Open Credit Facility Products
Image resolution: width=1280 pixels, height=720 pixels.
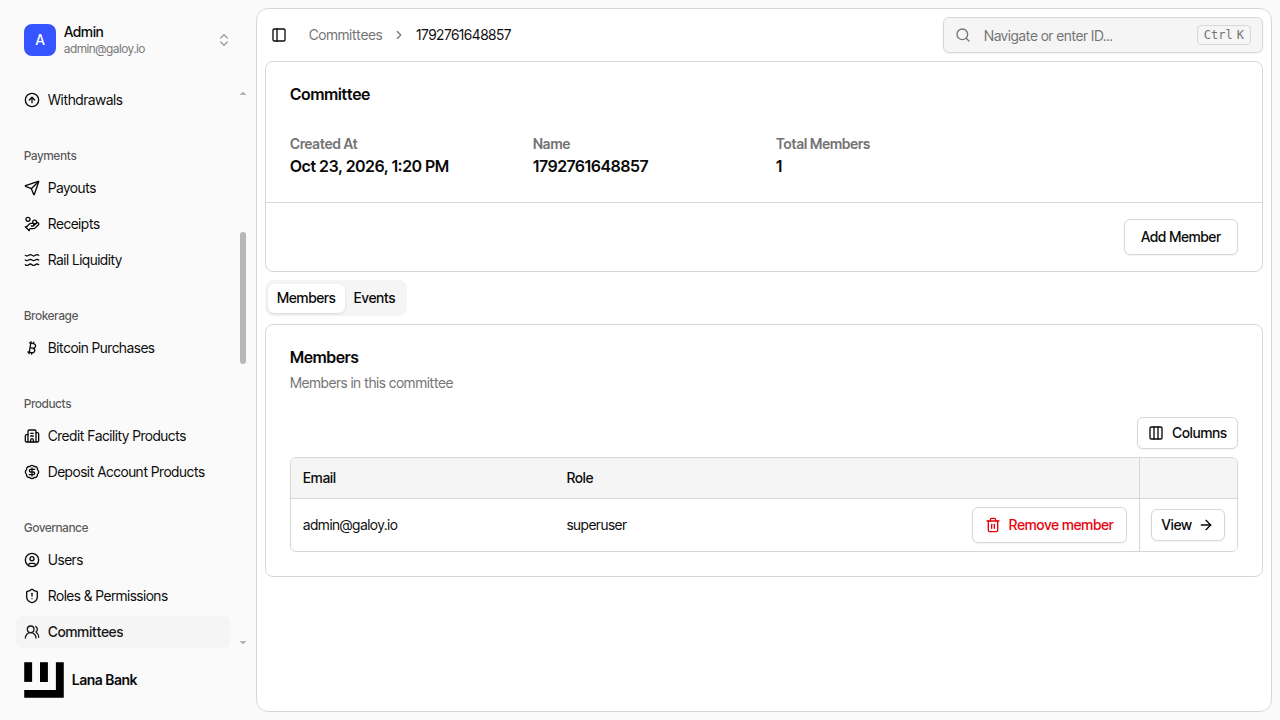pos(123,436)
